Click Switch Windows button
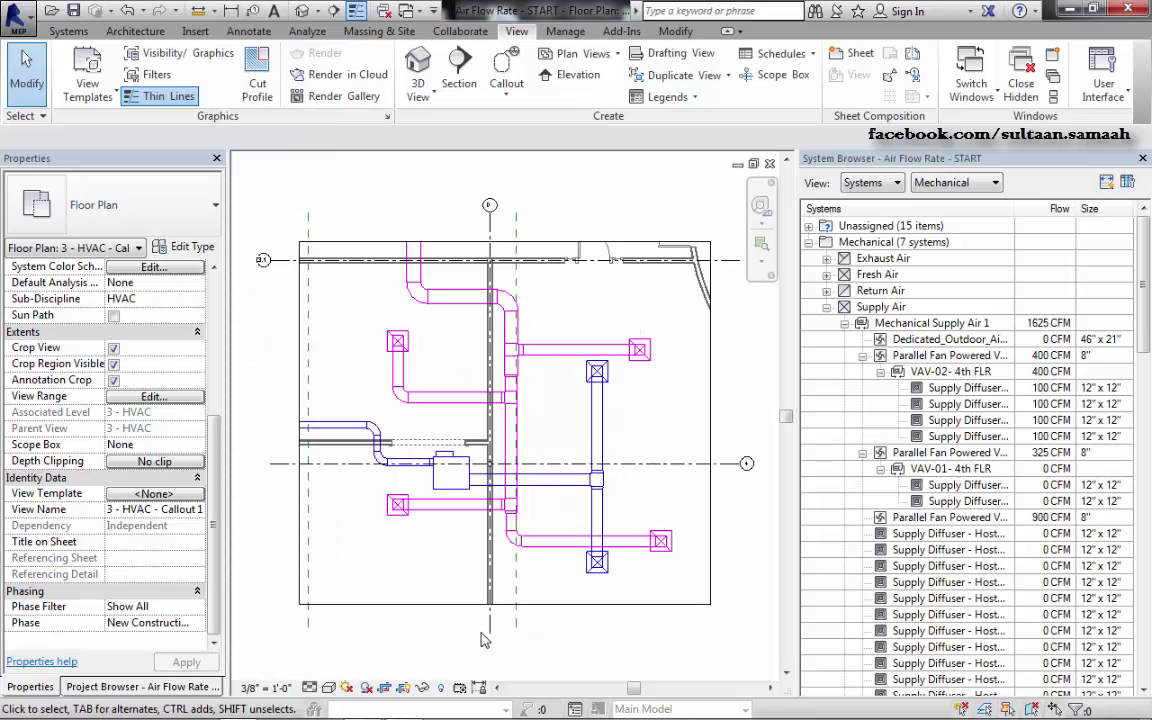This screenshot has width=1152, height=720. (971, 74)
